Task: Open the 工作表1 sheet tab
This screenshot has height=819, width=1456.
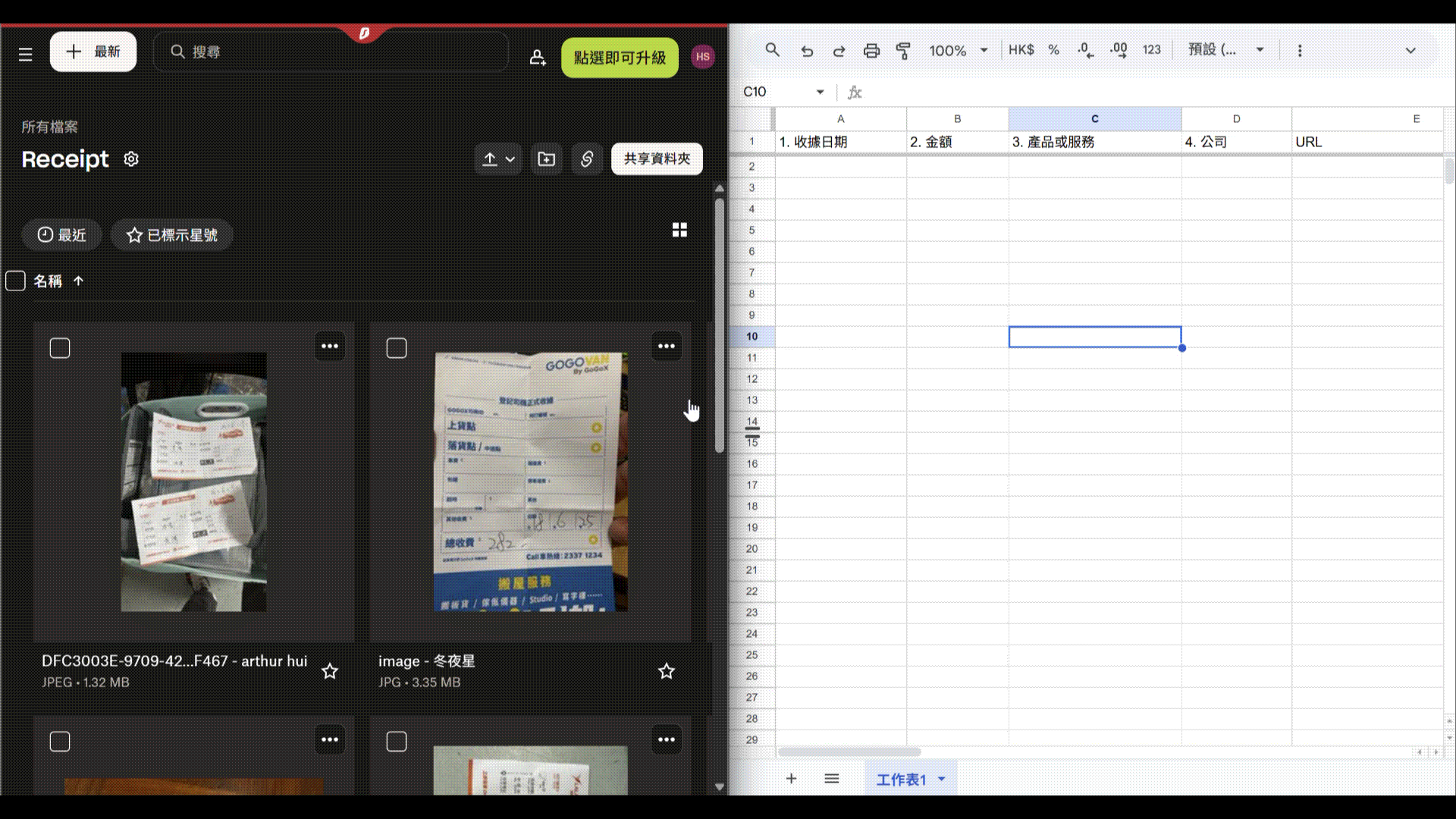Action: coord(900,780)
